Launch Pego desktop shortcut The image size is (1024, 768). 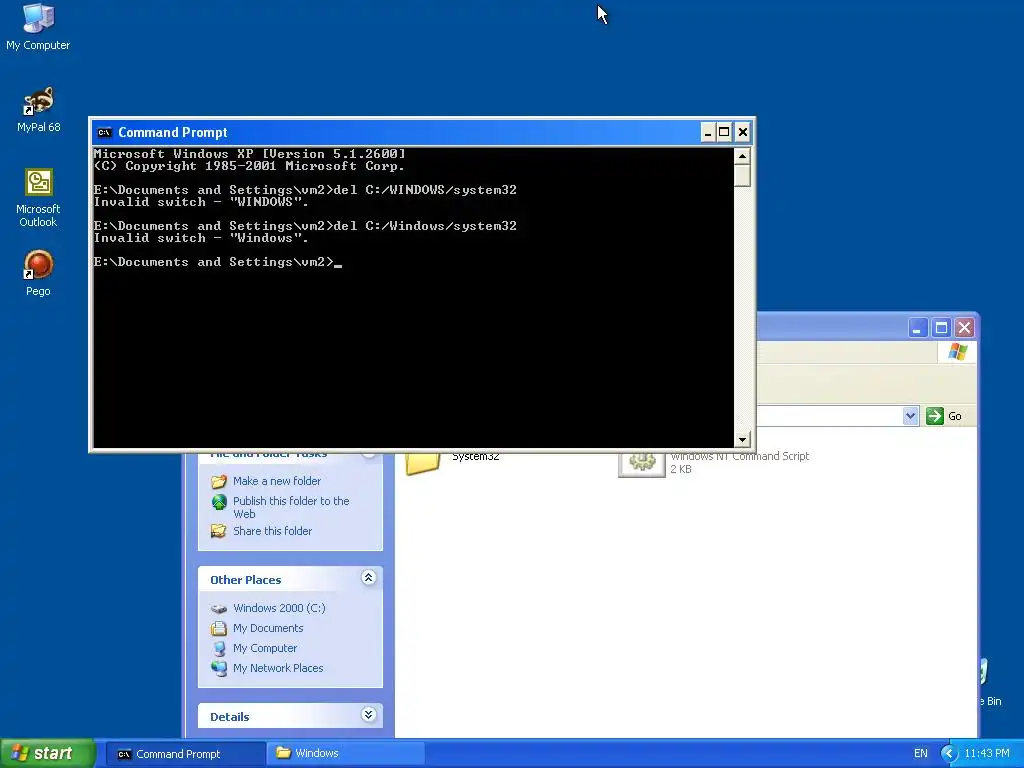pos(38,273)
